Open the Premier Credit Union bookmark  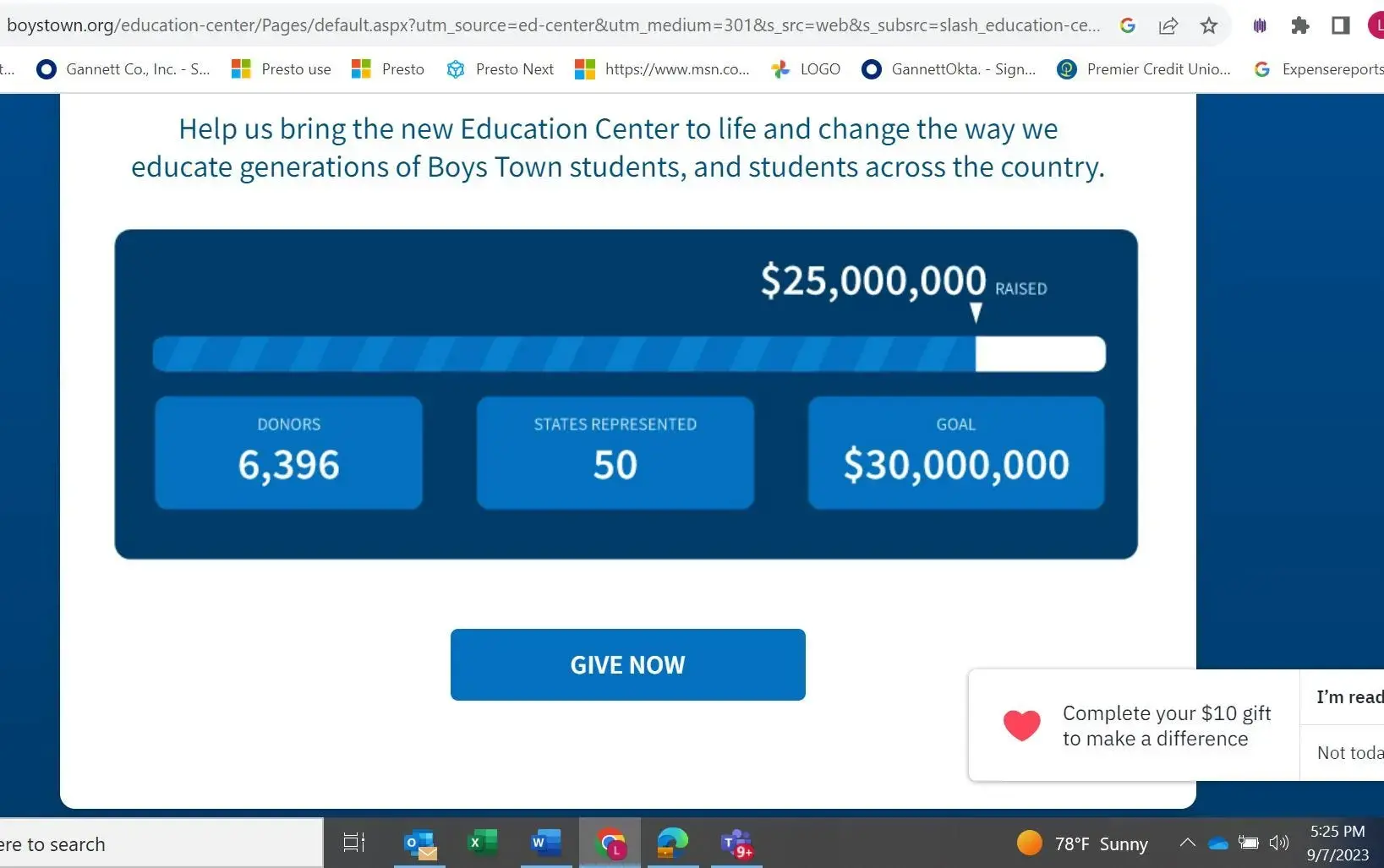click(x=1144, y=69)
